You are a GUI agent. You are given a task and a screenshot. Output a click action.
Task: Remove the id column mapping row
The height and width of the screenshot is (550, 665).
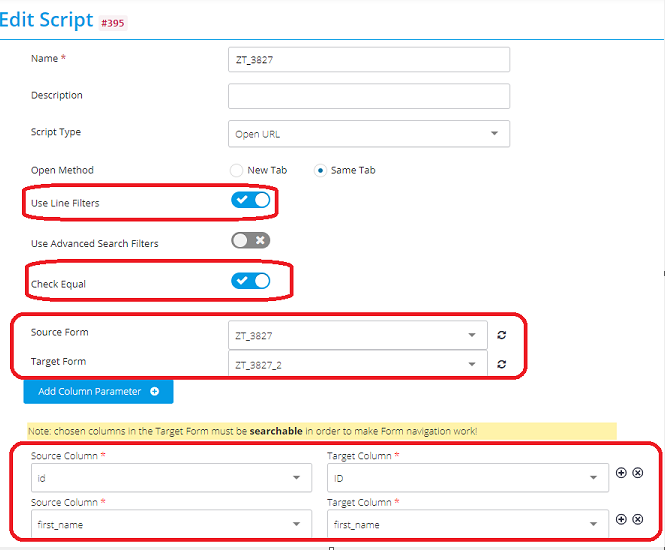[637, 473]
